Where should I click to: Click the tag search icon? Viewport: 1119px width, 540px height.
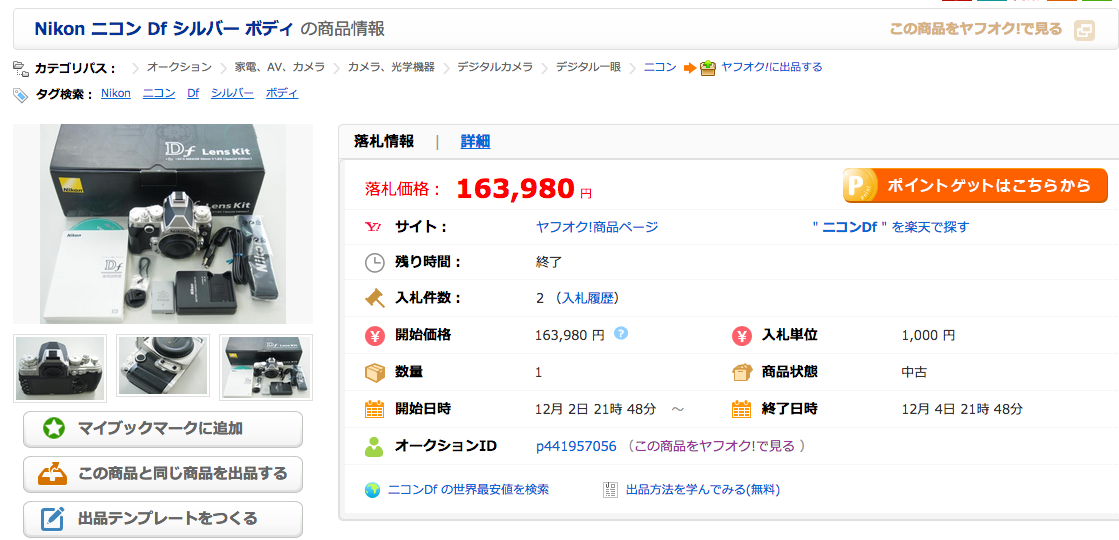21,94
